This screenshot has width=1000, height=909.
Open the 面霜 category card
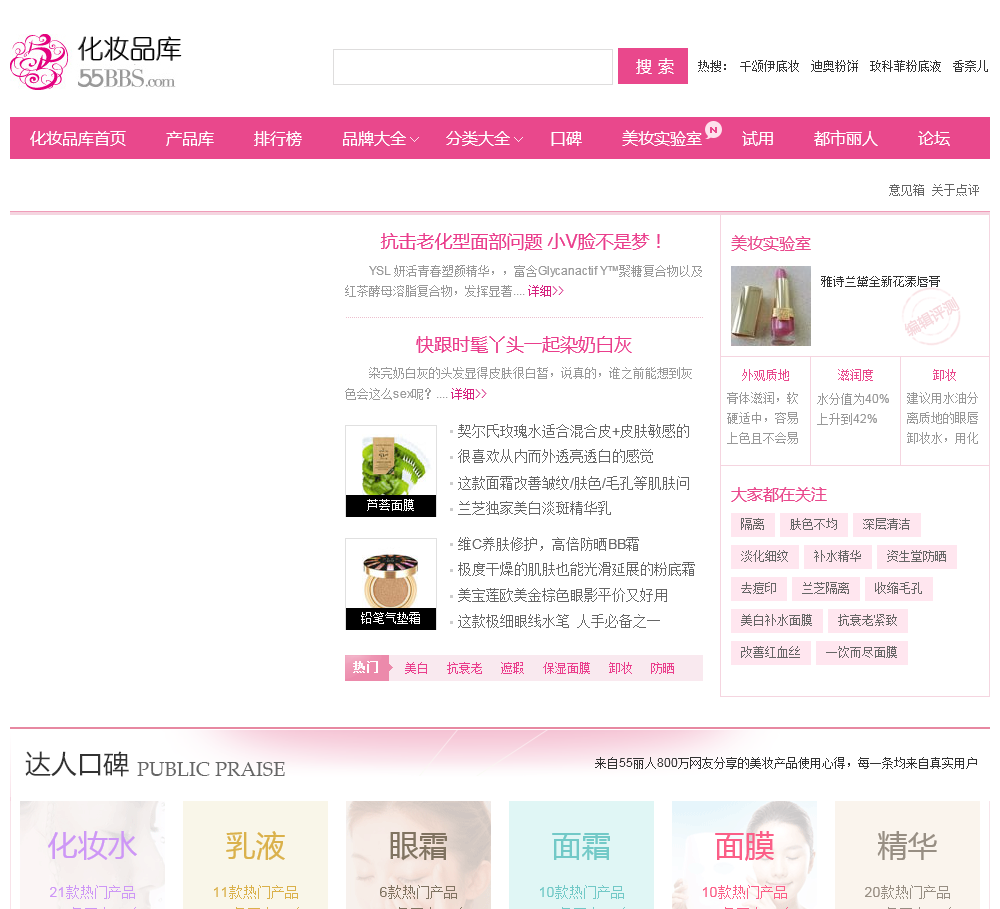click(x=581, y=855)
